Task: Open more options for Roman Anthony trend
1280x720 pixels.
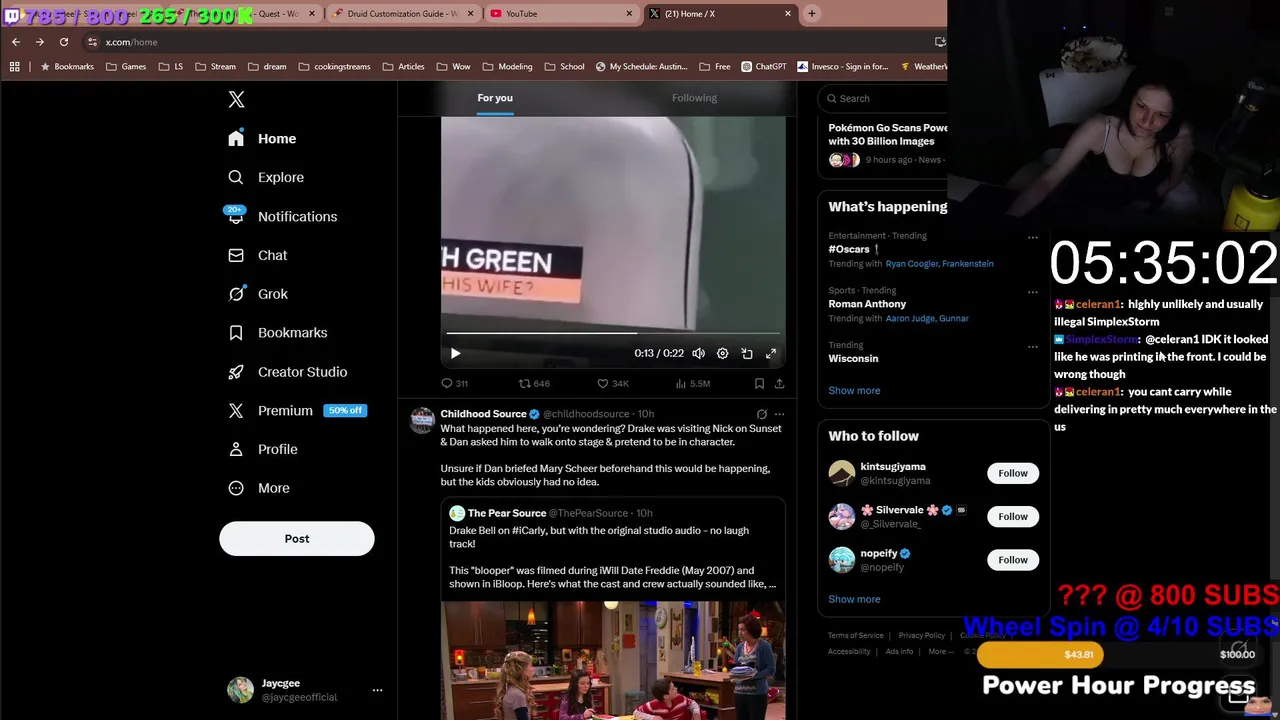Action: 1032,292
